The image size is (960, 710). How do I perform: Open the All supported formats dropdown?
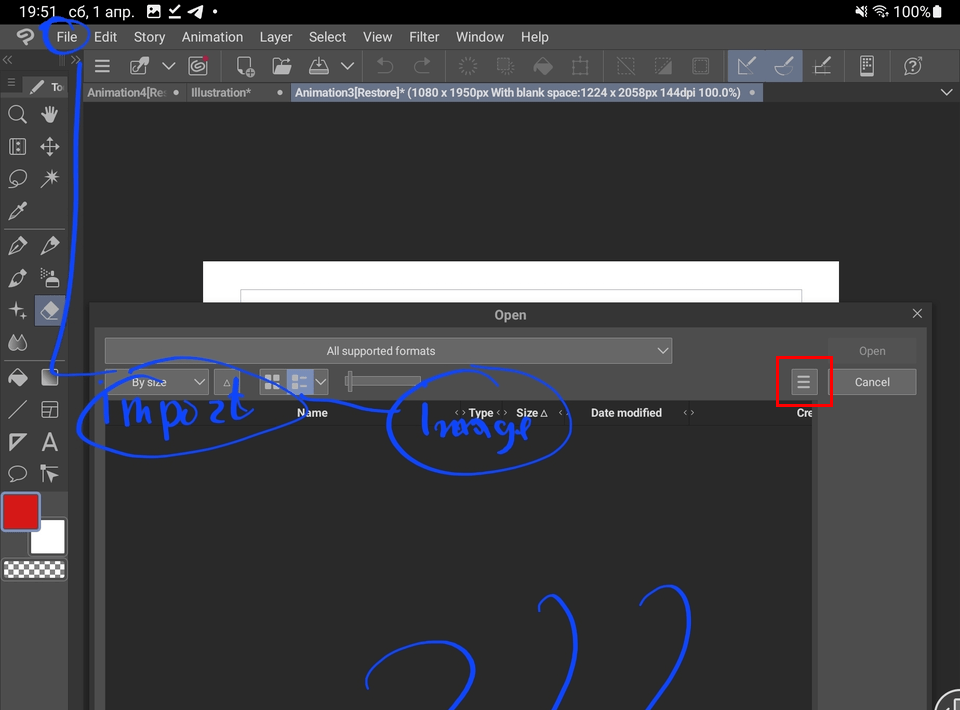[x=388, y=350]
